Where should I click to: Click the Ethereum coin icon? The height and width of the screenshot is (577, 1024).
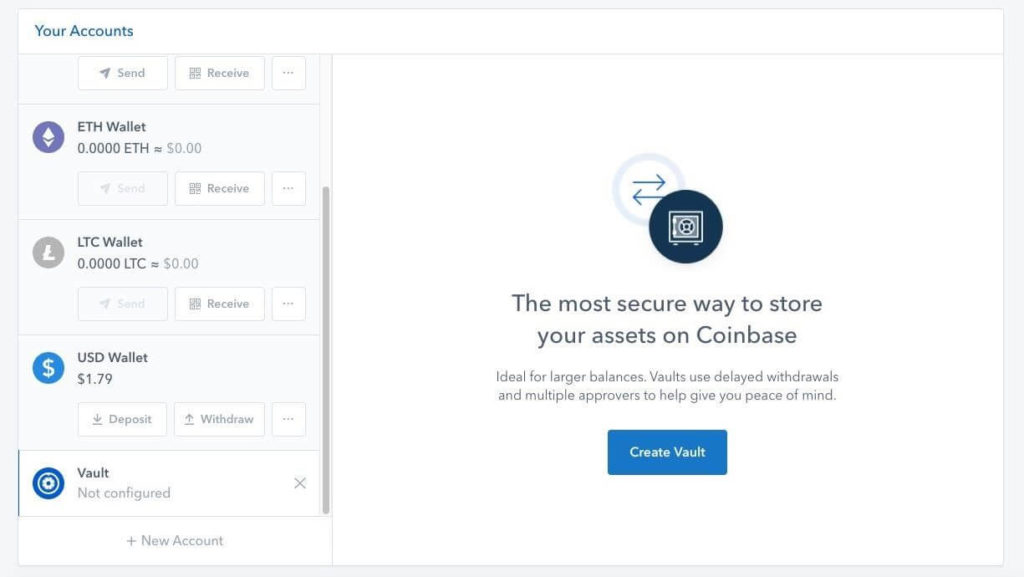tap(48, 137)
